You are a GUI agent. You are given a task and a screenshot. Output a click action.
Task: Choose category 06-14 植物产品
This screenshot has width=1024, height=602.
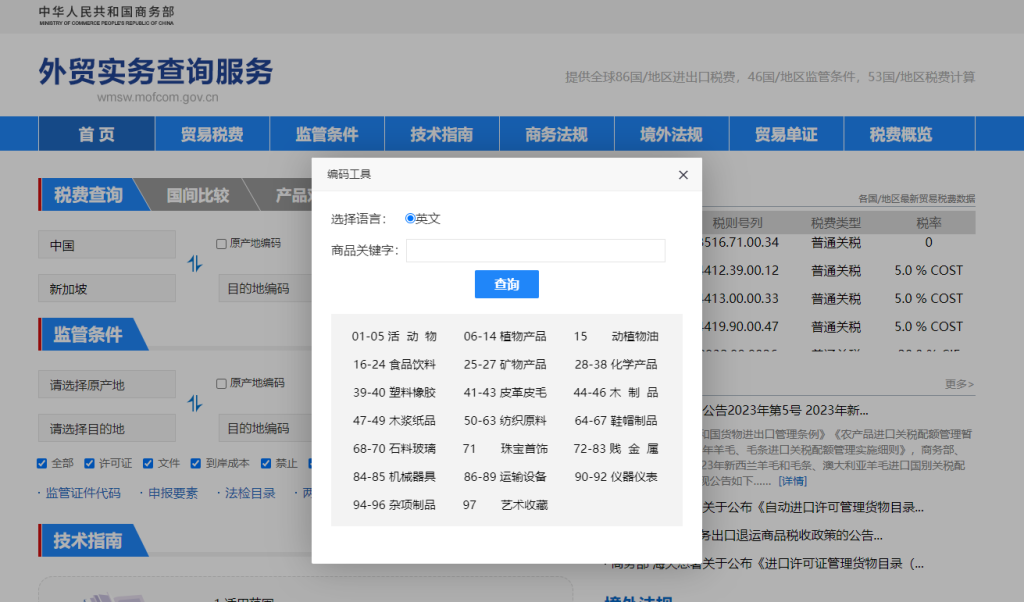505,336
